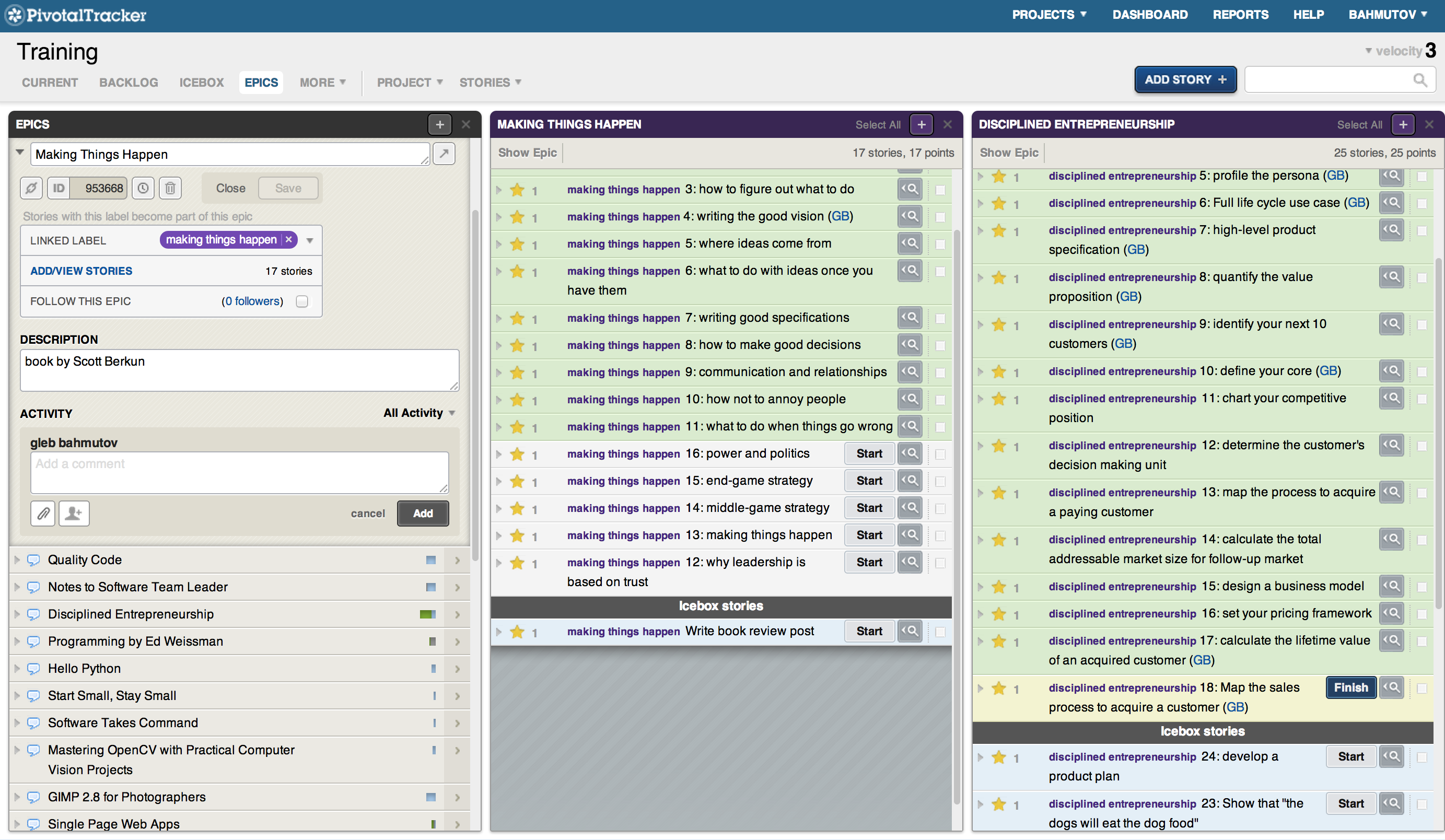The image size is (1445, 840).
Task: Click the progress bar of Disciplined Entrepreneurship epic
Action: 428,614
